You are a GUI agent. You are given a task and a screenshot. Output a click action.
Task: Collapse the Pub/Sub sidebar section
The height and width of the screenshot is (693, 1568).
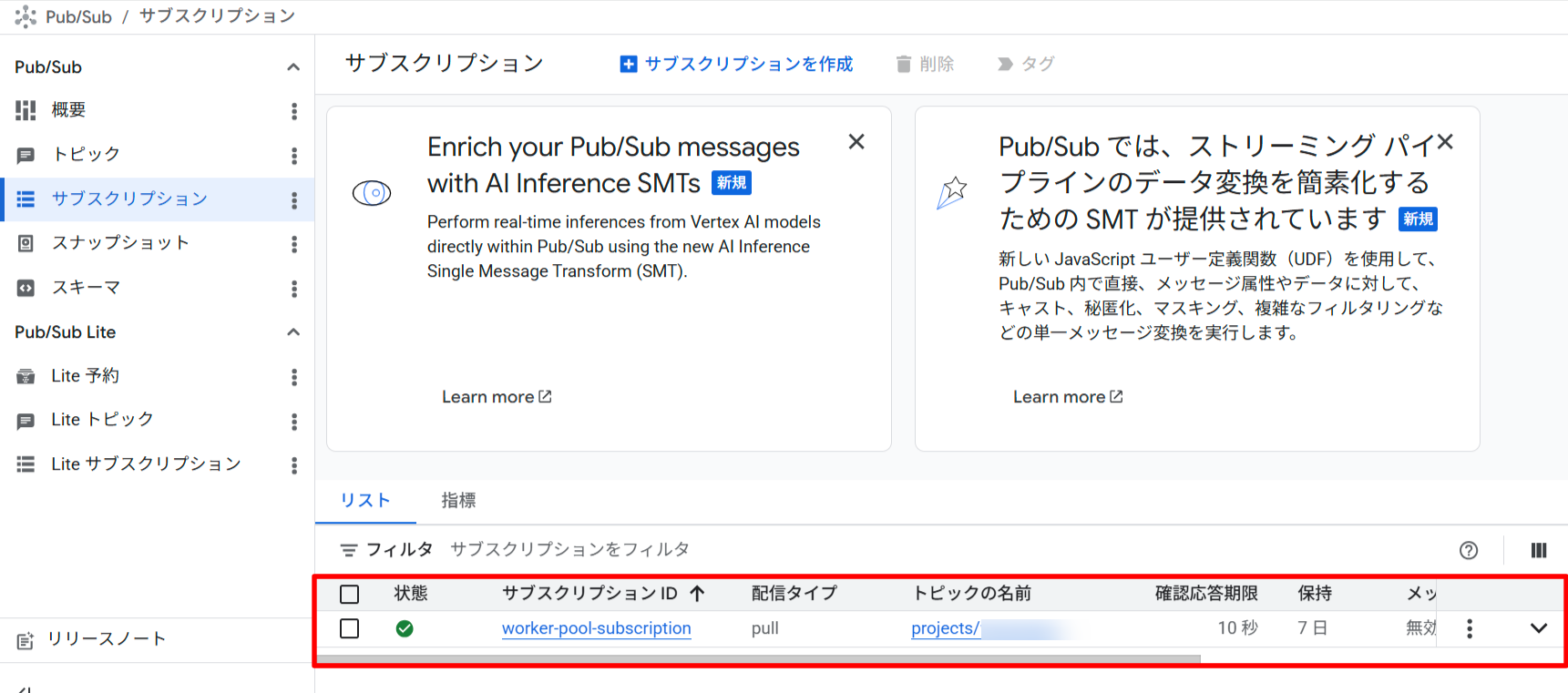pos(292,67)
